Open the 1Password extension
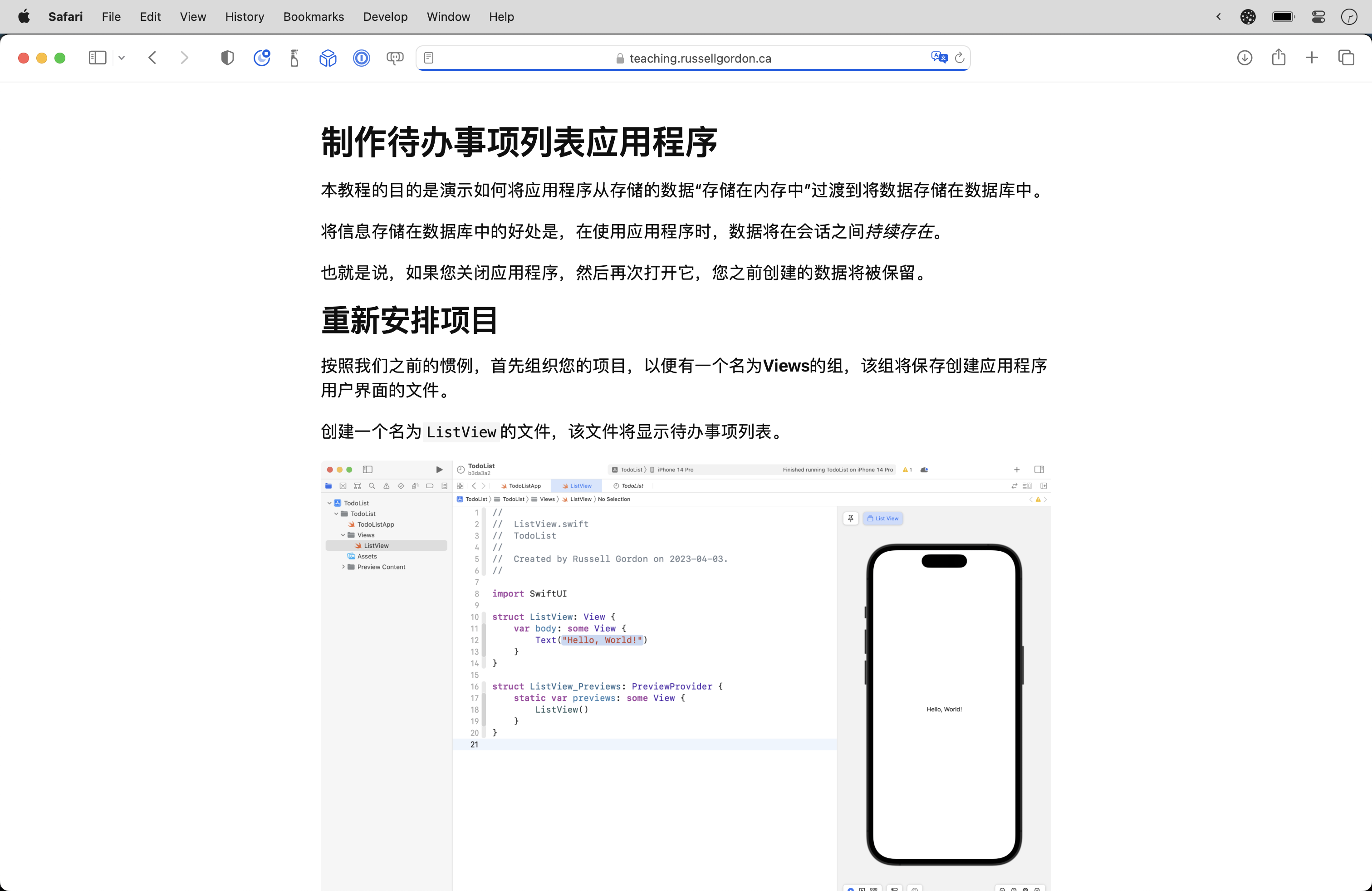 [362, 58]
